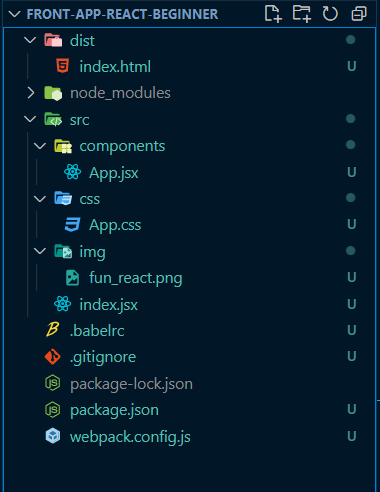Screen dimensions: 380x492
Task: Click the HTML5 icon beside index.html
Action: pyautogui.click(x=63, y=66)
